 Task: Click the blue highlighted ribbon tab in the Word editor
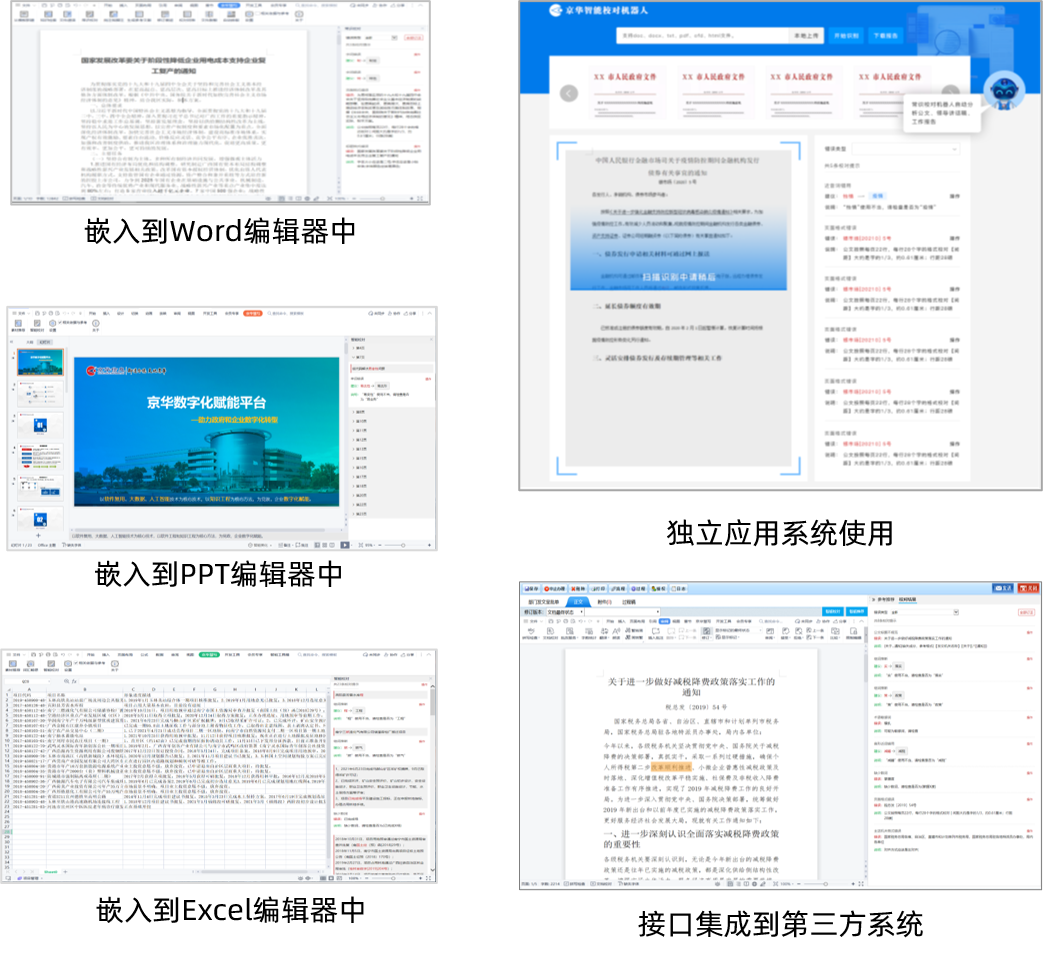click(229, 5)
